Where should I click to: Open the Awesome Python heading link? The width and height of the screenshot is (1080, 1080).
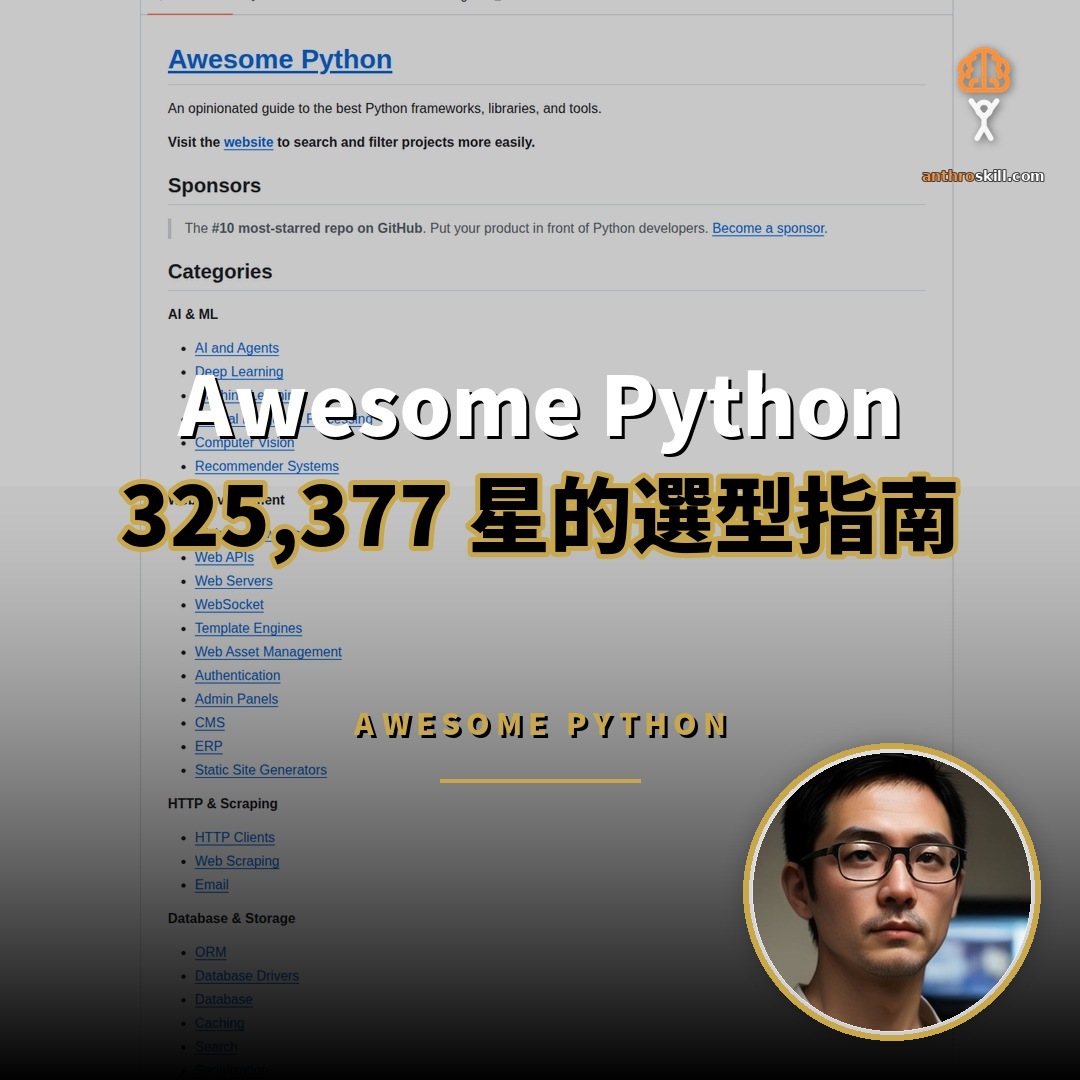point(280,59)
